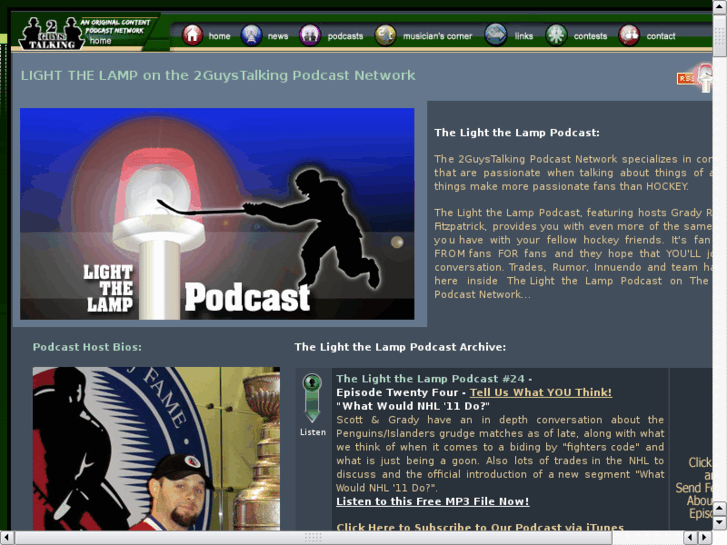Viewport: 727px width, 545px height.
Task: Open the contests menu item
Action: pos(590,36)
